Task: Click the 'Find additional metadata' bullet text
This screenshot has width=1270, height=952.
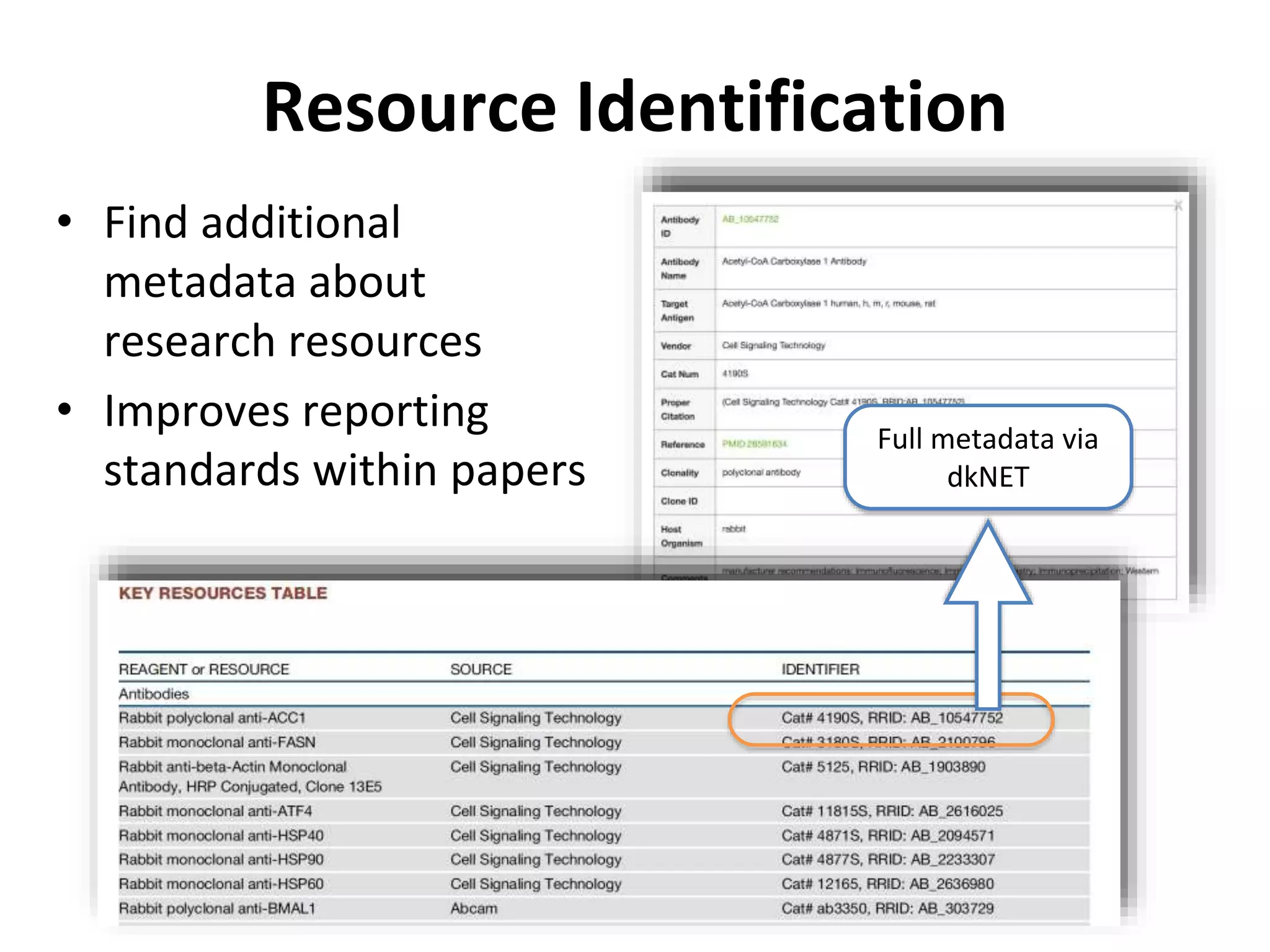Action: [292, 282]
